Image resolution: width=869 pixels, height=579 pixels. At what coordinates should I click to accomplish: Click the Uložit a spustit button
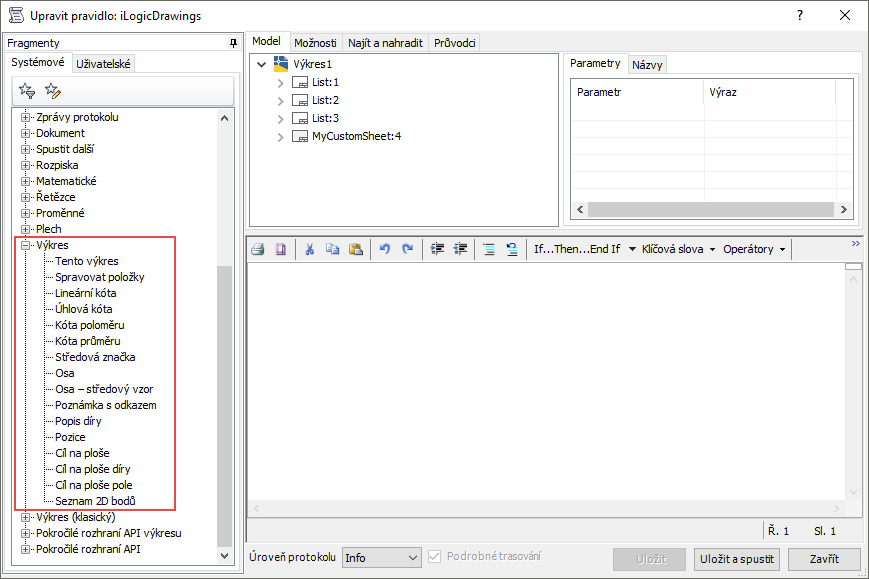click(737, 559)
